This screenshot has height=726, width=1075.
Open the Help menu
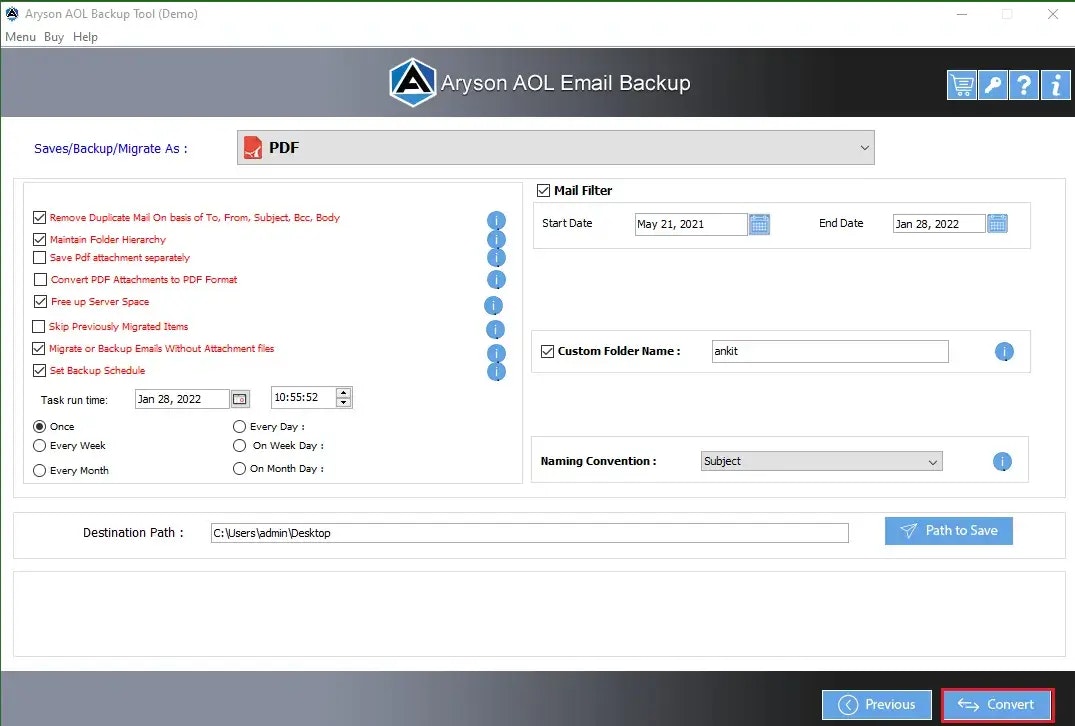pyautogui.click(x=86, y=37)
